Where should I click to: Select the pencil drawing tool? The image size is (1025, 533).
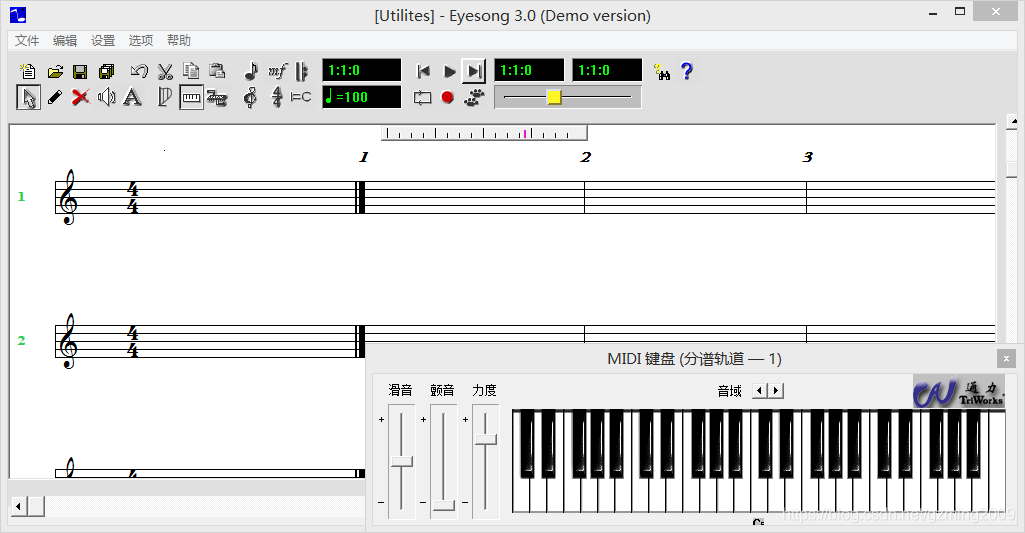pos(55,97)
